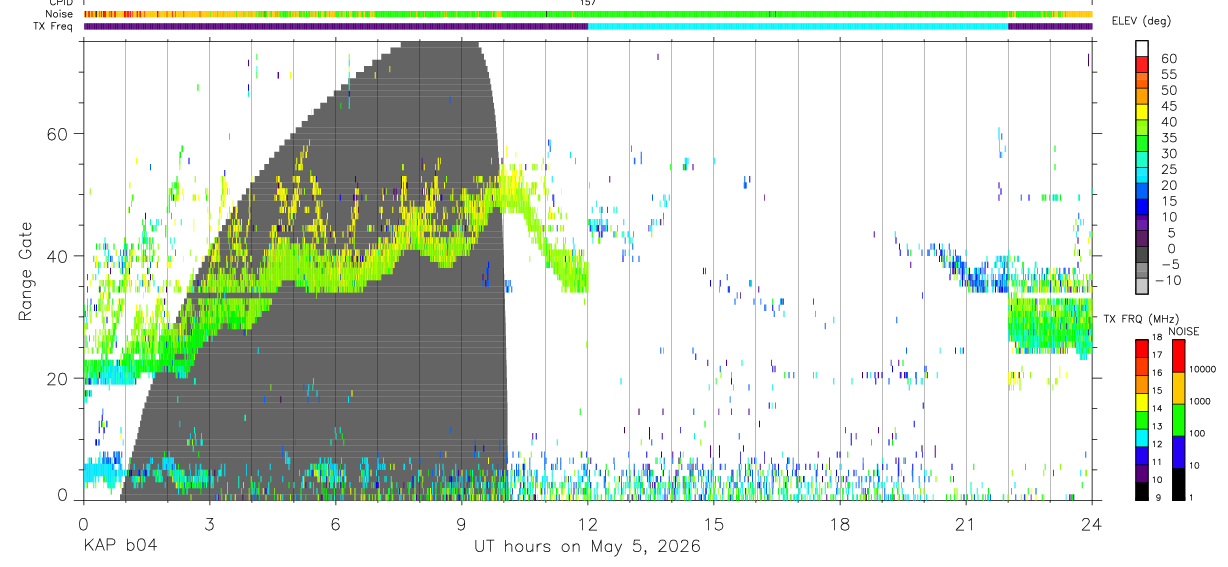This screenshot has height=567, width=1228.
Task: Click the 50 label on ELEV legend
Action: [1167, 90]
